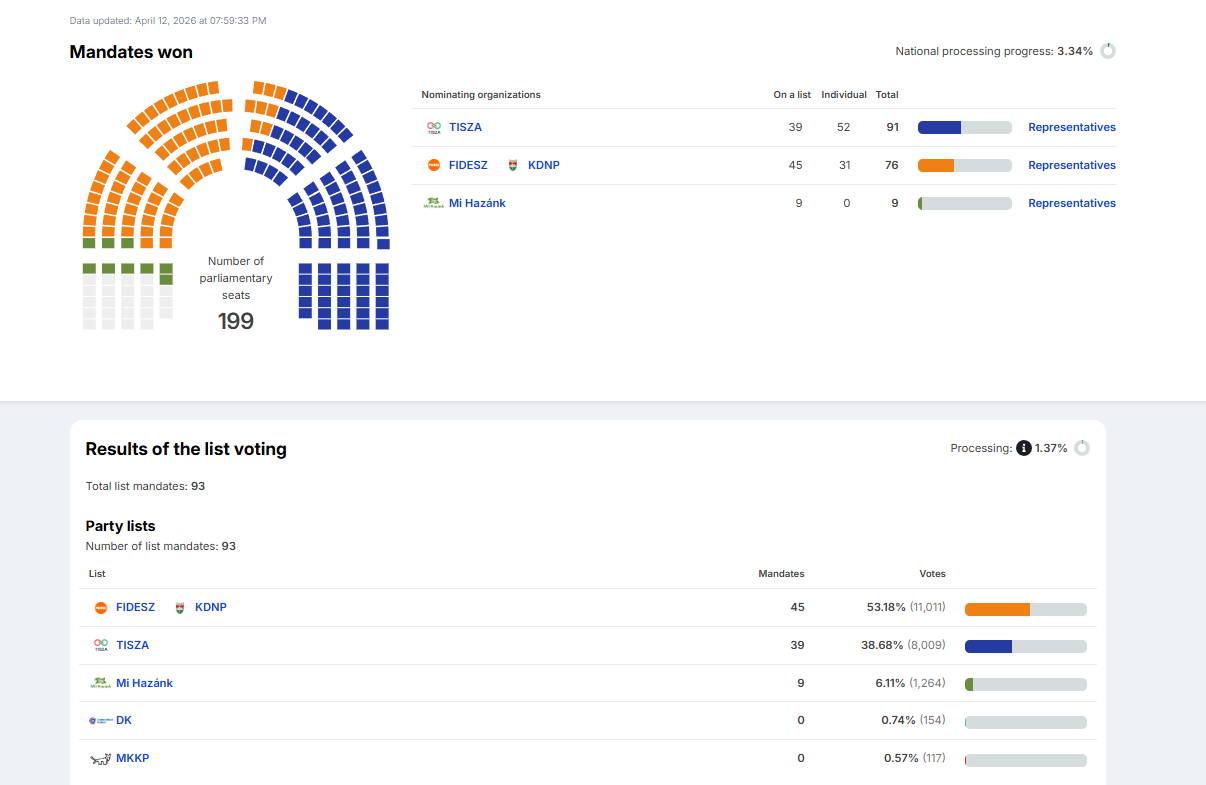
Task: Click the TISZA blue mandate progress bar
Action: coord(940,128)
